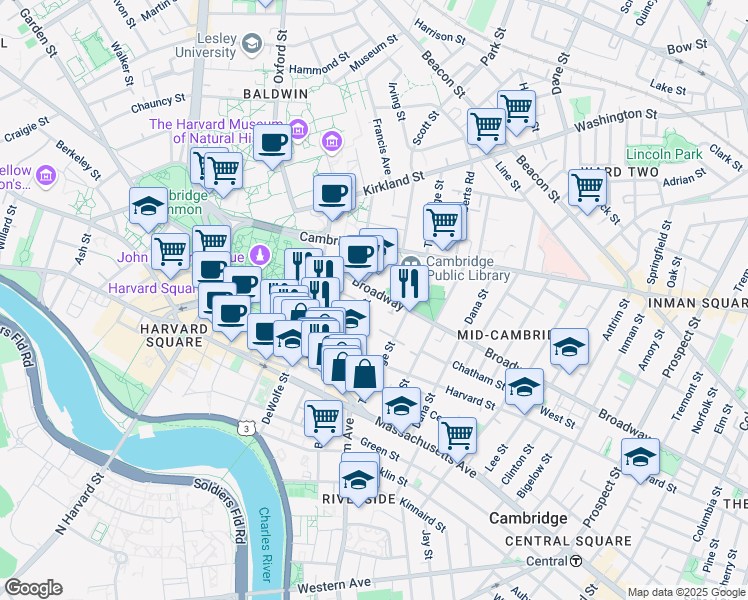The image size is (748, 600).
Task: Click the Harvard Museum purple pin near Oxford St
Action: pos(299,129)
